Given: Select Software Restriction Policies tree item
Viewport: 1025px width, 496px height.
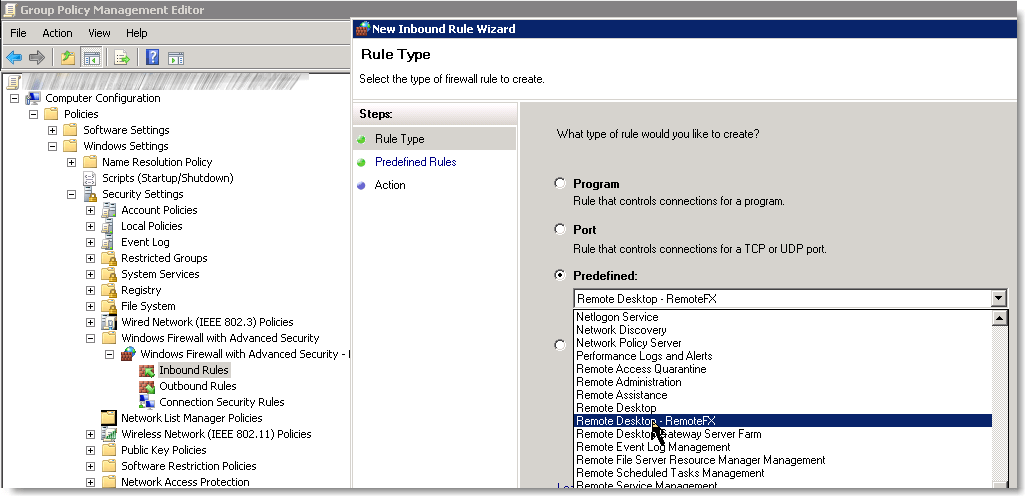Looking at the screenshot, I should [x=189, y=466].
